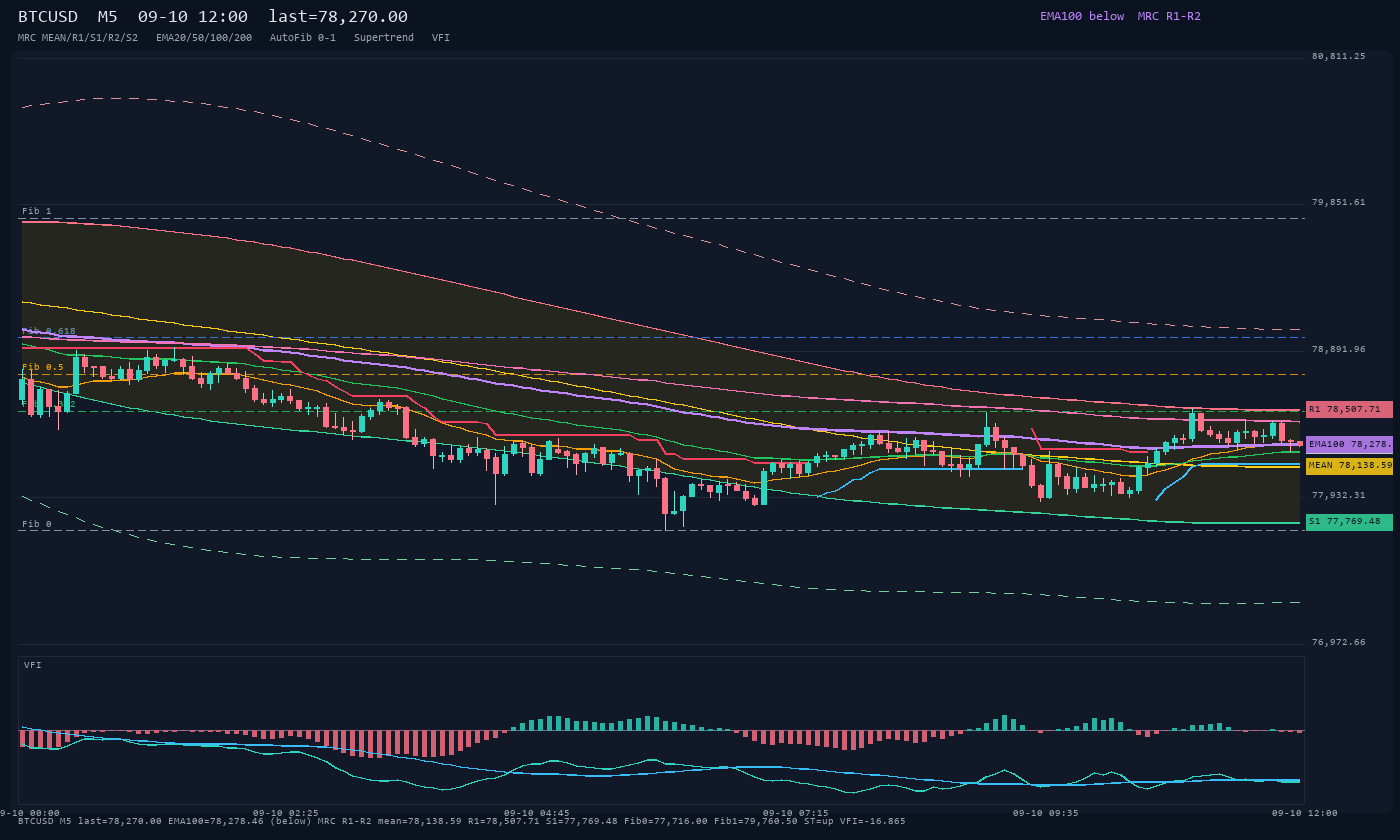Viewport: 1400px width, 840px height.
Task: Click the "VFI" title of the lower panel
Action: (x=33, y=665)
